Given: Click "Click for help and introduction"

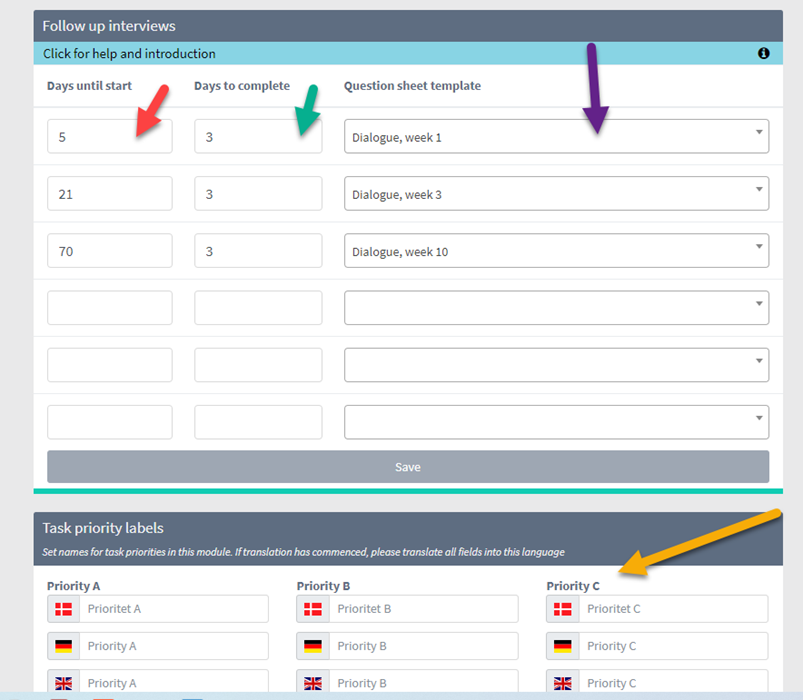Looking at the screenshot, I should 131,53.
